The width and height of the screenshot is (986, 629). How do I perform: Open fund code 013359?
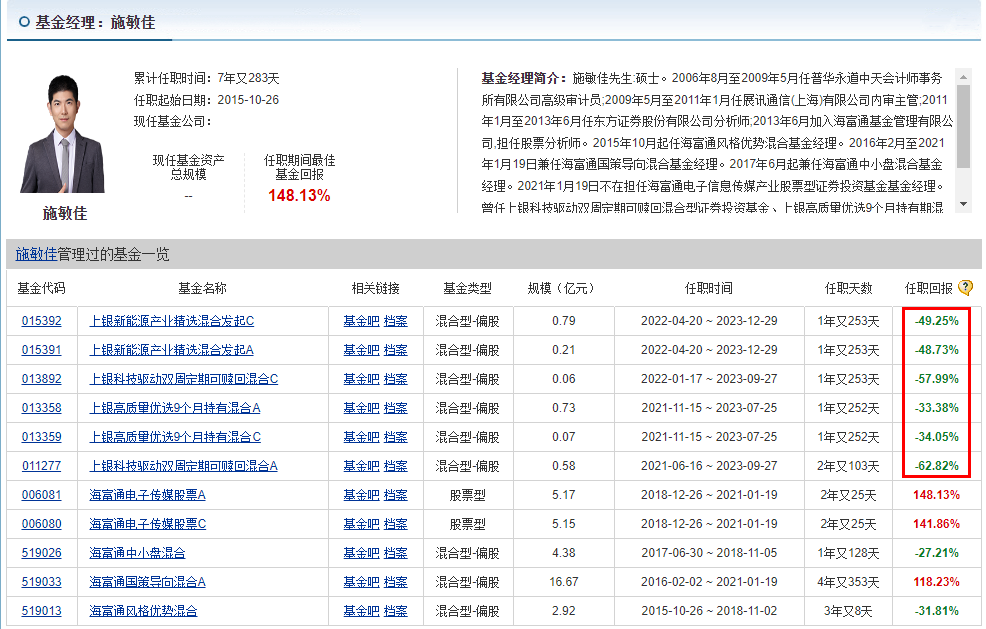point(42,437)
